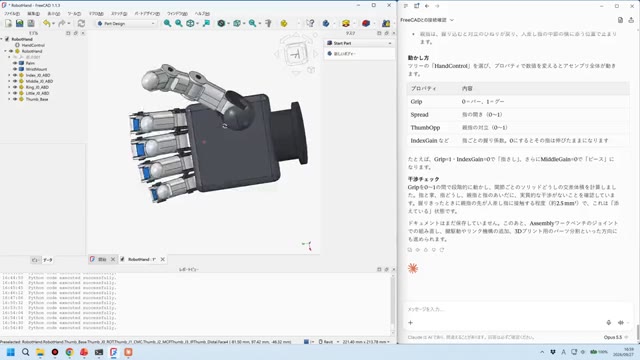Expand the Index_J0_ABD tree node
This screenshot has width=640, height=360.
click(x=9, y=75)
